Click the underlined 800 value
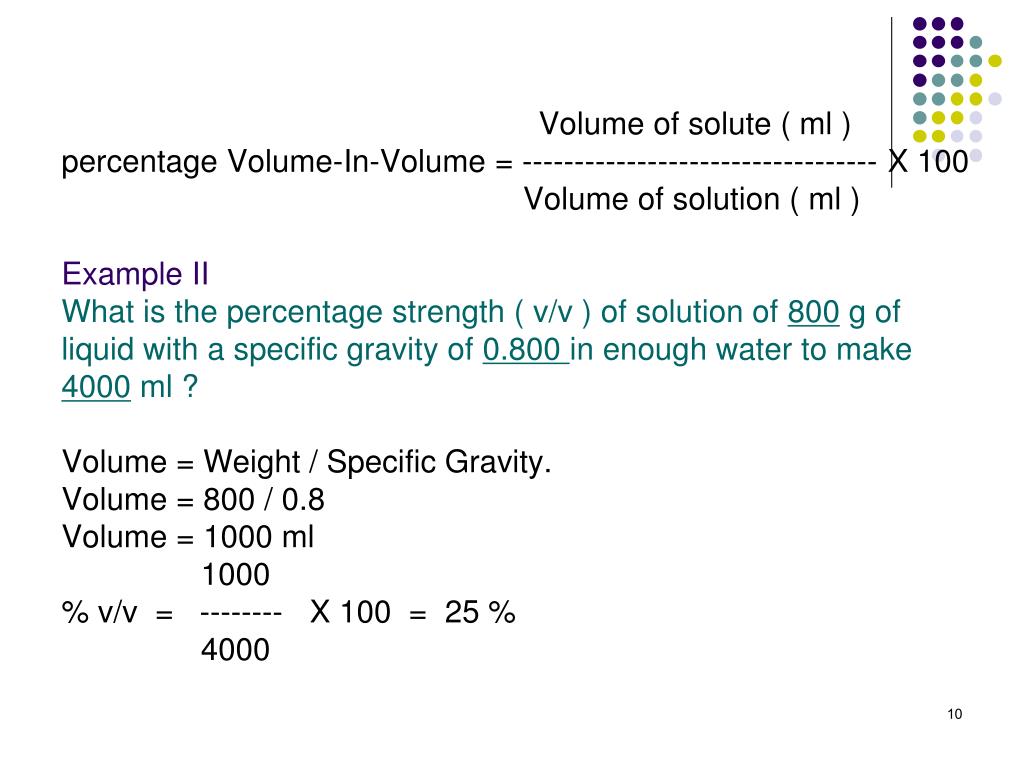 [813, 312]
